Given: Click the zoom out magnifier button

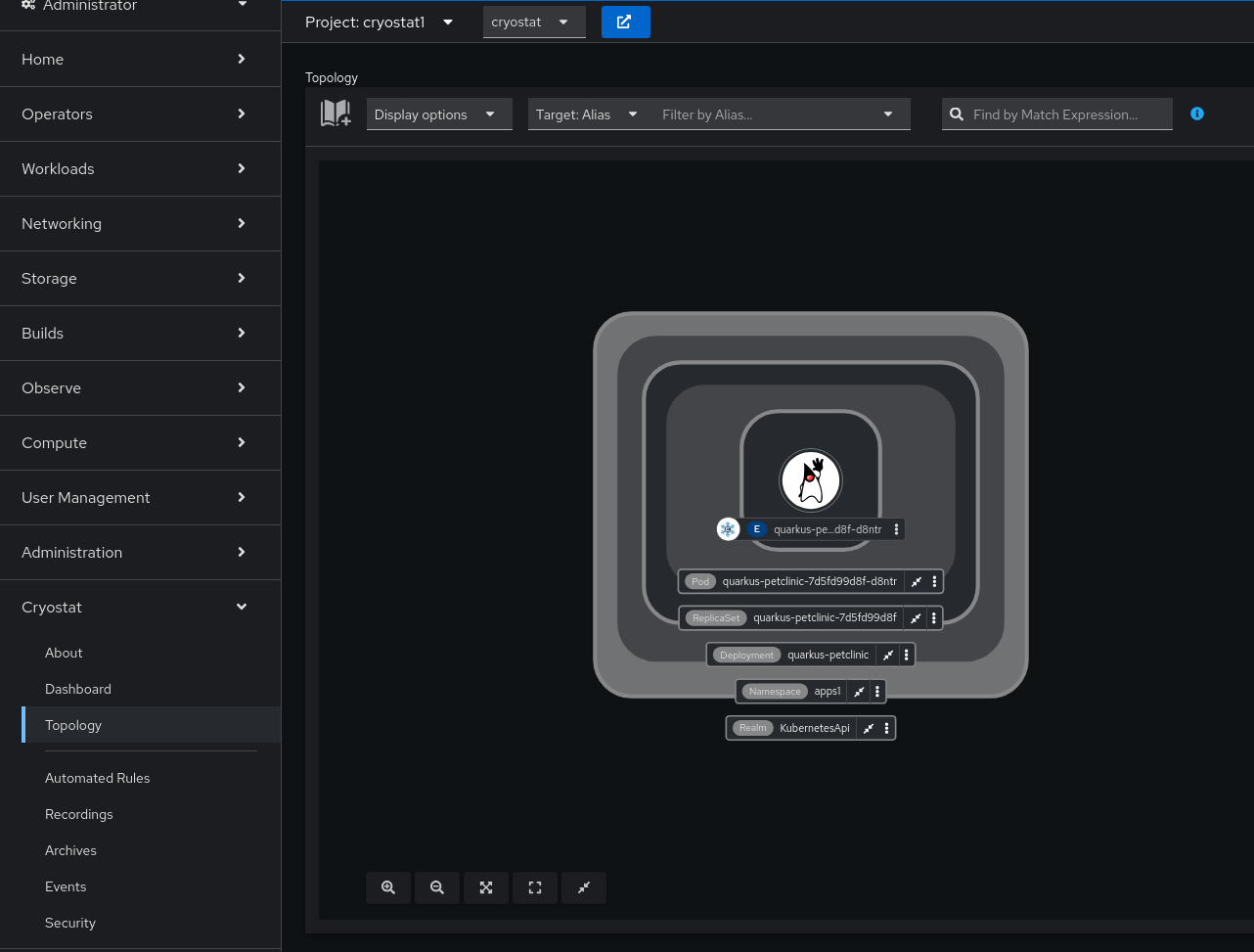Looking at the screenshot, I should pyautogui.click(x=437, y=887).
